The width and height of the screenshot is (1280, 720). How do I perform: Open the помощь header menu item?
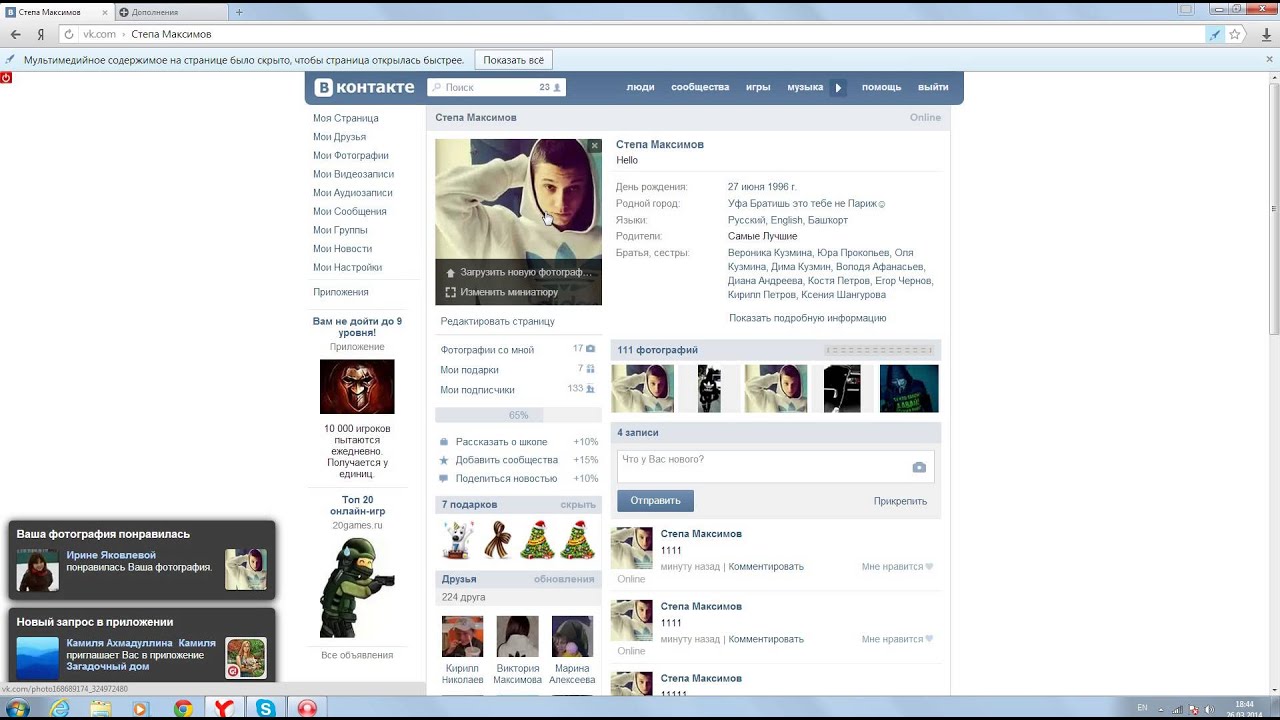882,87
